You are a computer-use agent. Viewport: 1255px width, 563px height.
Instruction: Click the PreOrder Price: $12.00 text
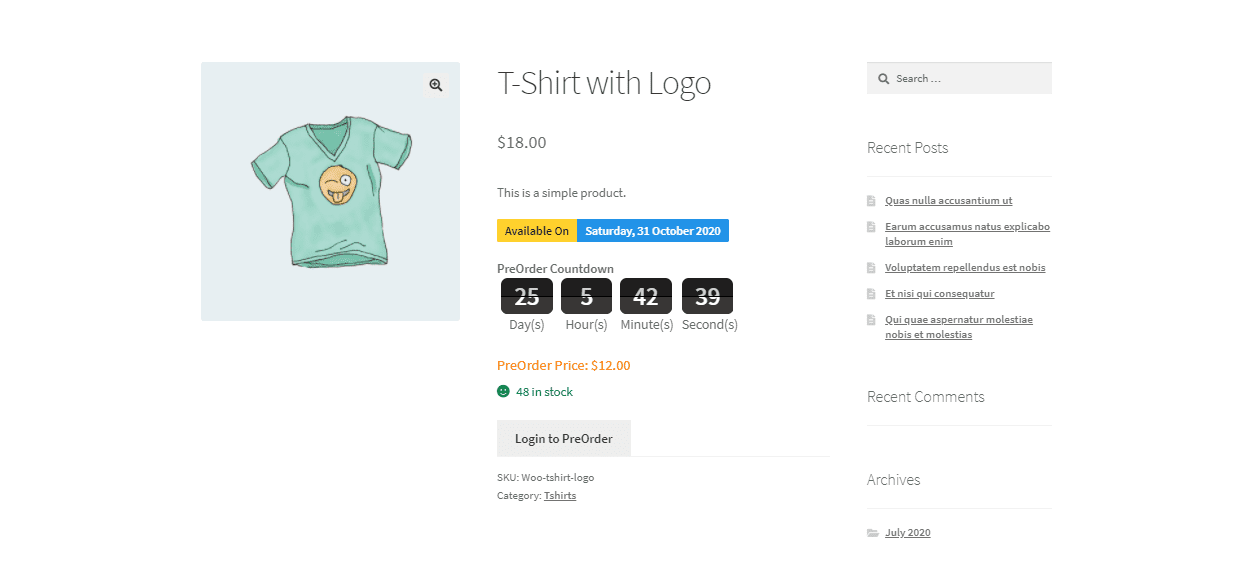point(564,366)
